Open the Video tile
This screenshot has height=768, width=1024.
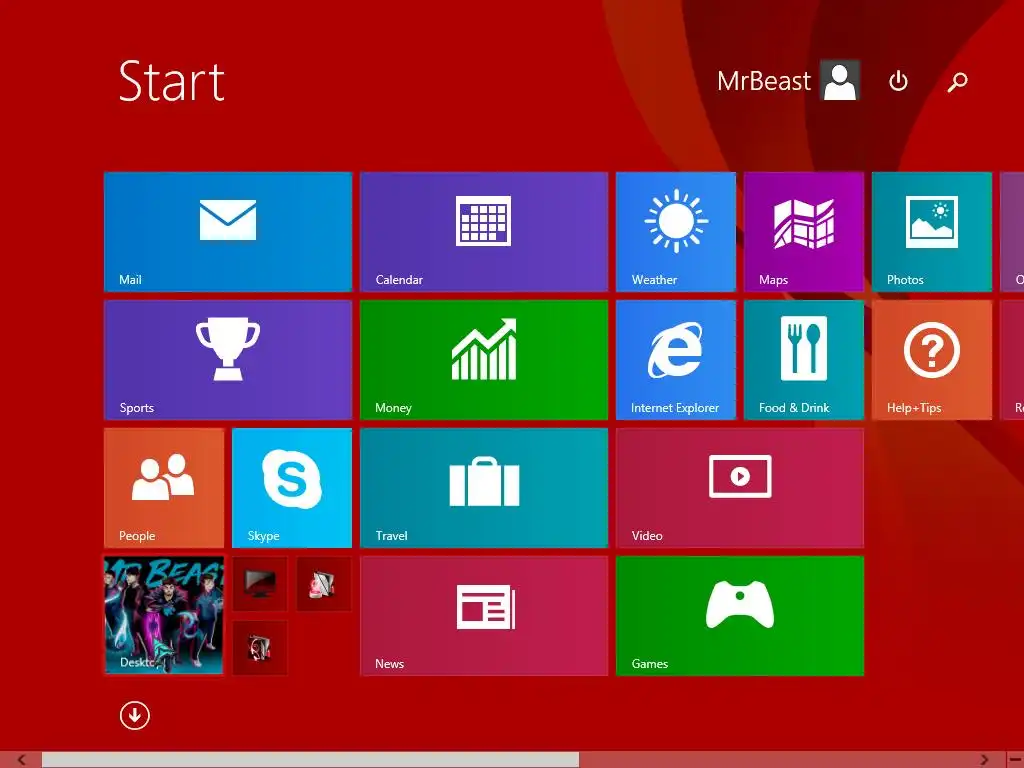pos(740,488)
